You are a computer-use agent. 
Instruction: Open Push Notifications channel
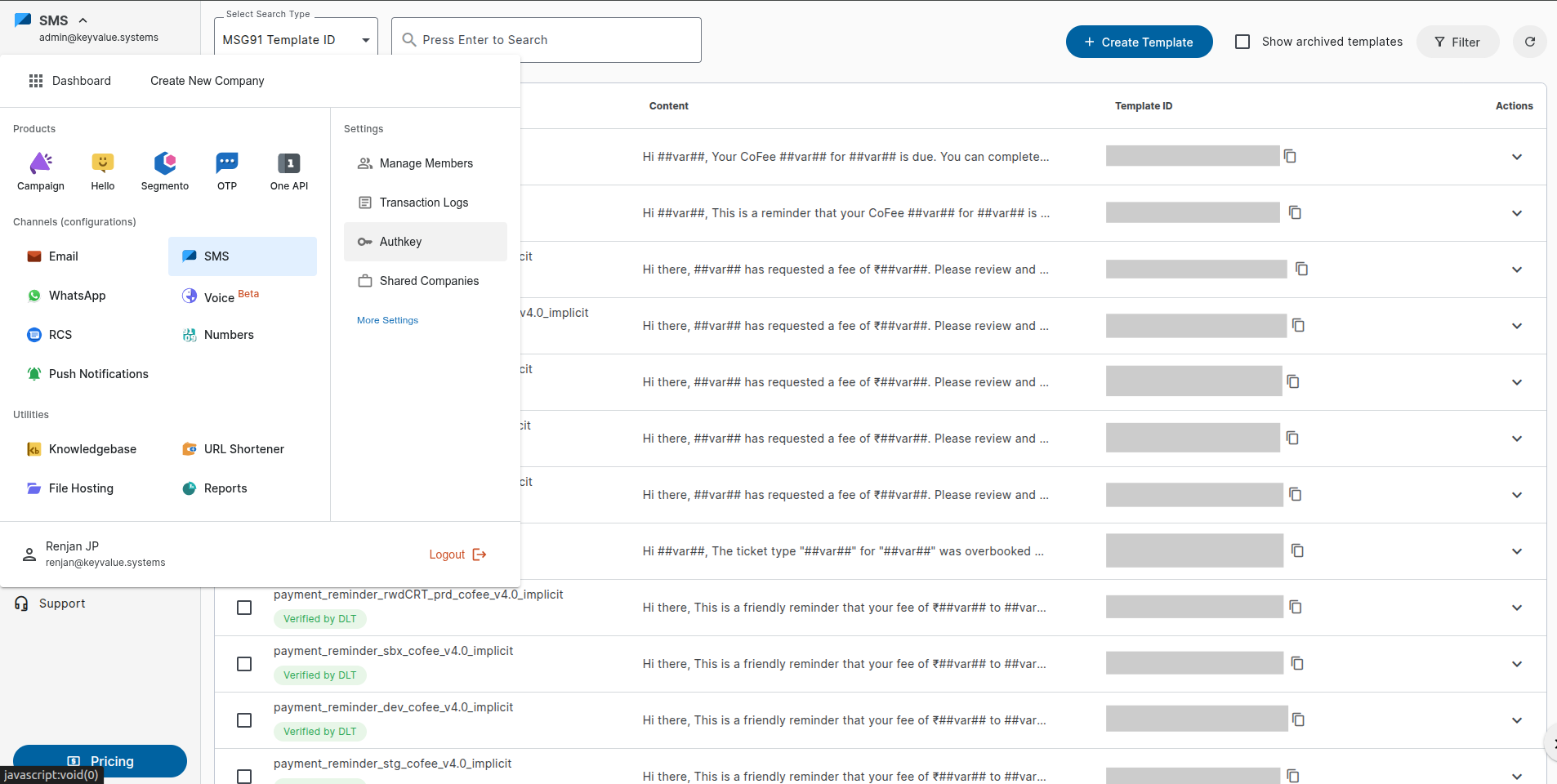(87, 374)
